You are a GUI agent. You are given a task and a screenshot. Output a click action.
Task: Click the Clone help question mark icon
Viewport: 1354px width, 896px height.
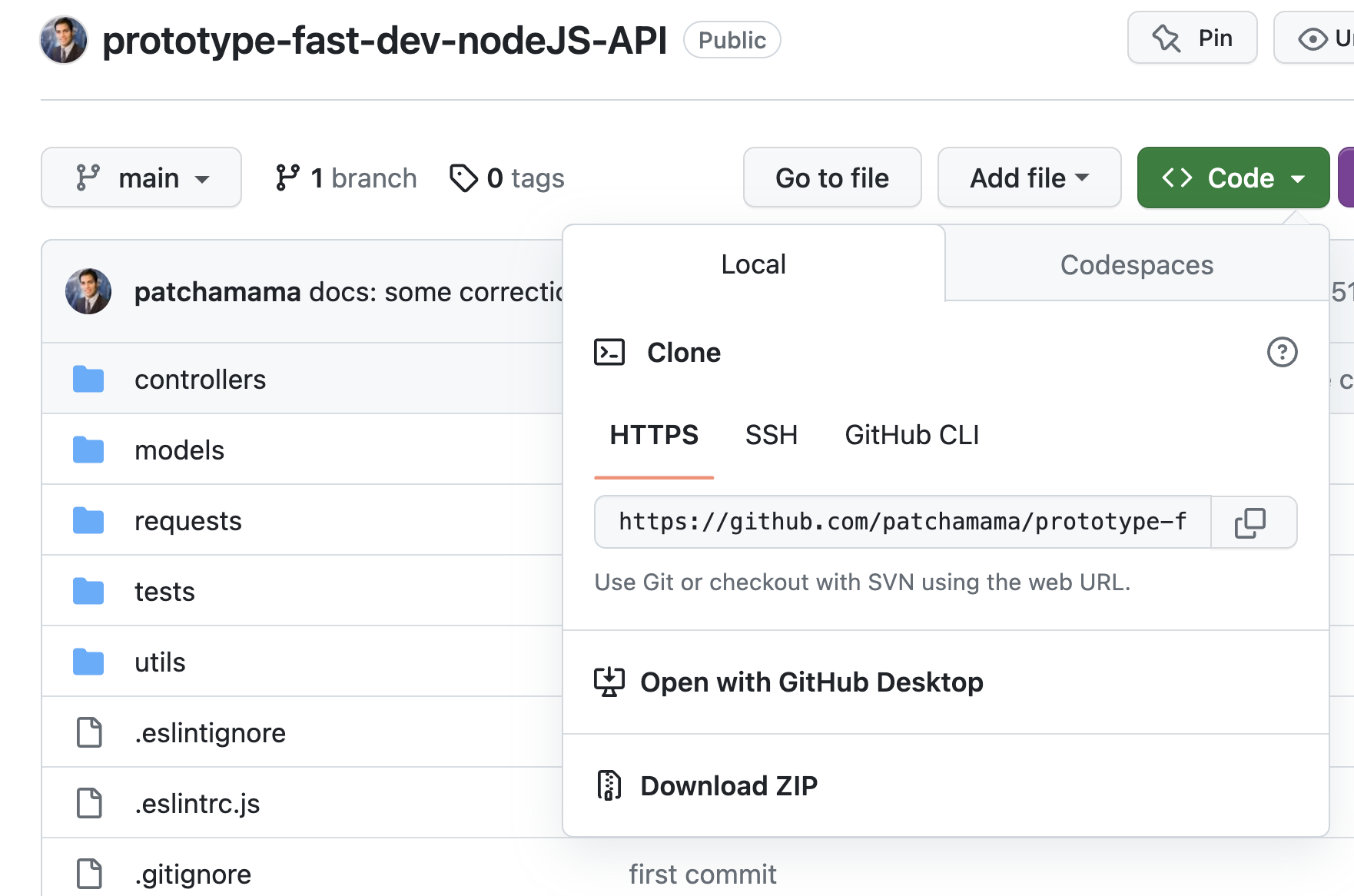coord(1282,353)
